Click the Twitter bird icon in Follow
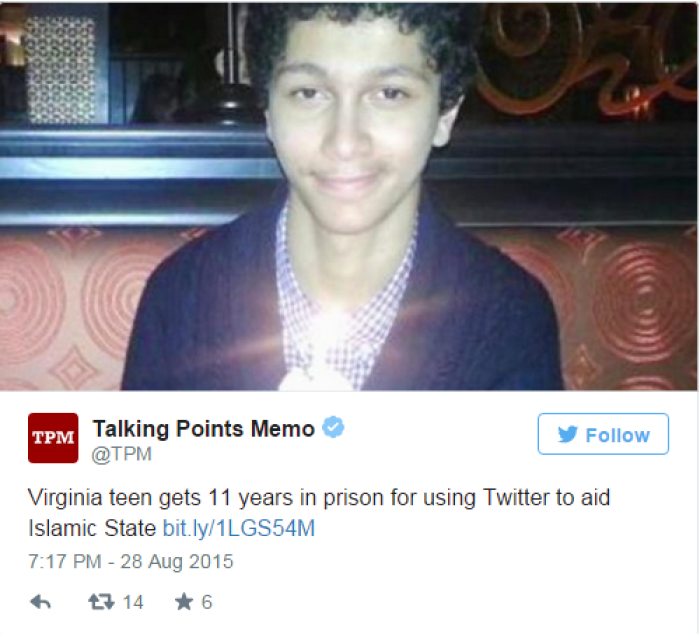Viewport: 700px width, 634px height. [568, 434]
